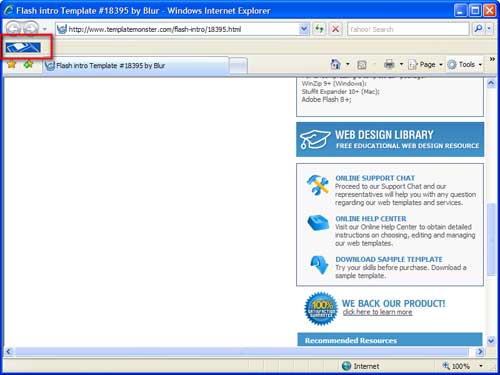Click the horizontal scrollbar left arrow
Screen dimensions: 500x375
point(9,351)
